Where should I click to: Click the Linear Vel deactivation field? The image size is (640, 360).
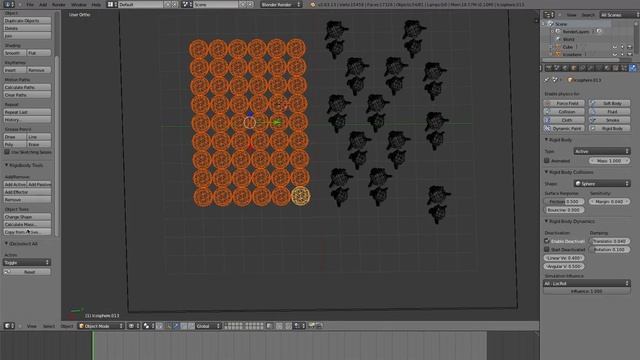pyautogui.click(x=564, y=258)
